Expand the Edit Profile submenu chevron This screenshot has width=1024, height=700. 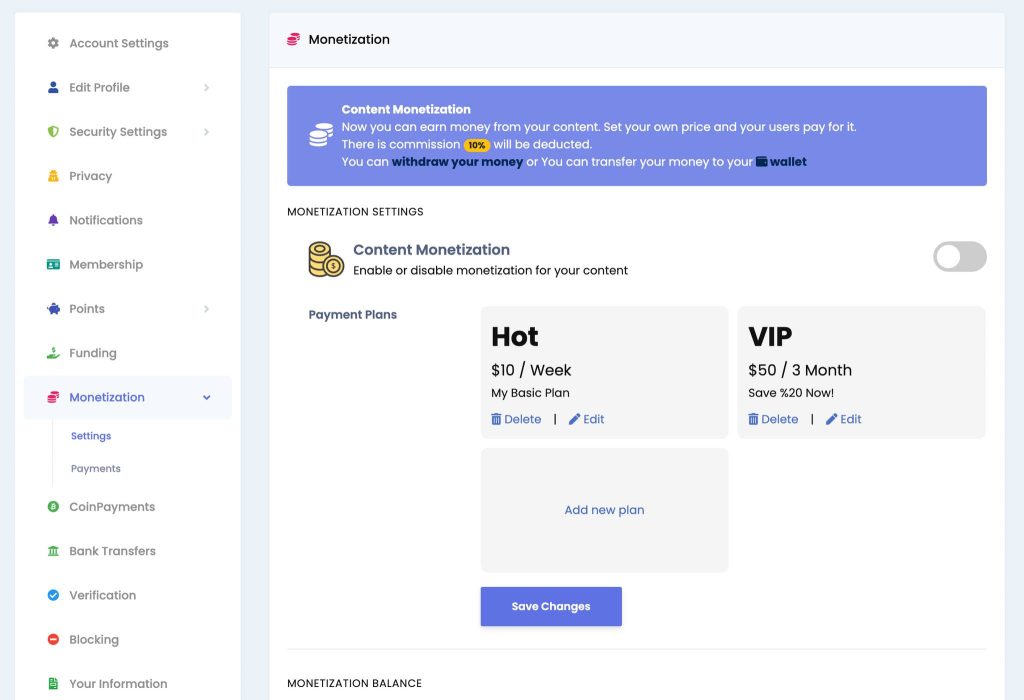coord(206,88)
